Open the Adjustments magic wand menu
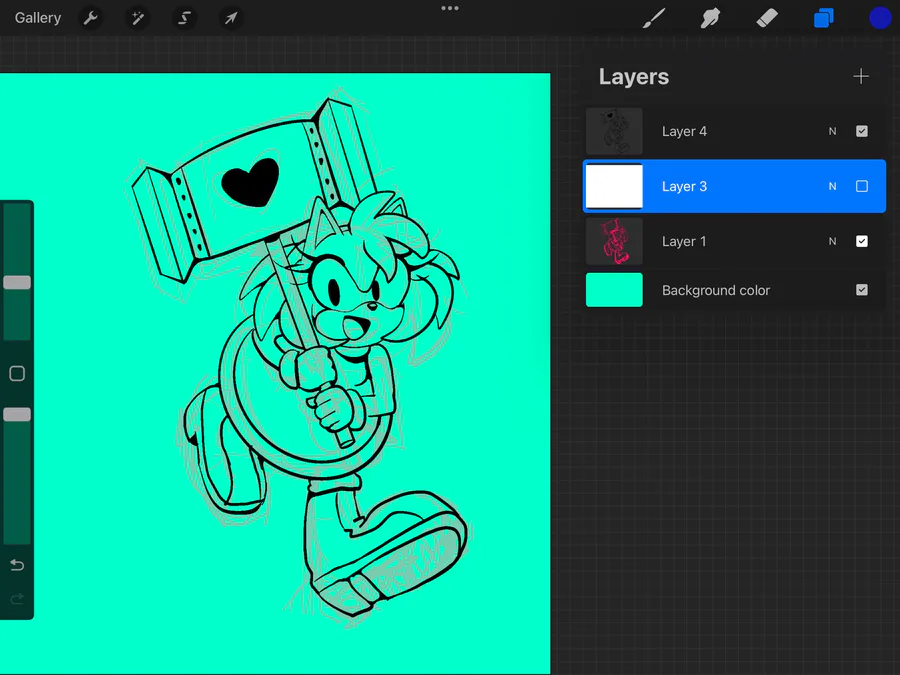The width and height of the screenshot is (900, 675). 138,18
